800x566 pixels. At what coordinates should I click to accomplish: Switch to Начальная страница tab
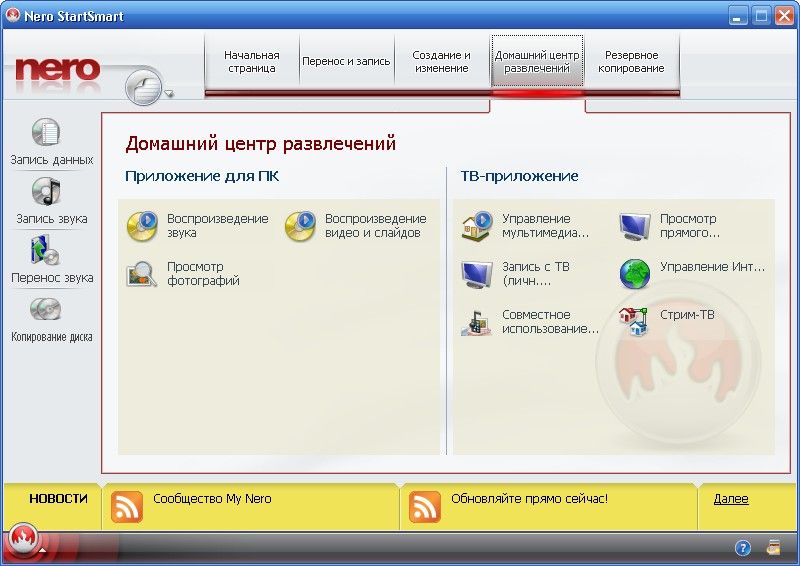coord(252,62)
